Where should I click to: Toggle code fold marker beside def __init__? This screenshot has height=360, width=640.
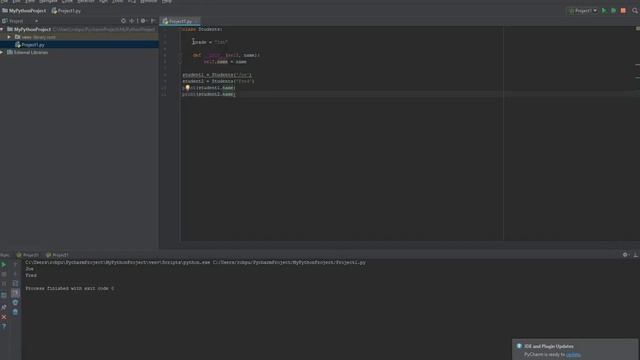[x=180, y=55]
